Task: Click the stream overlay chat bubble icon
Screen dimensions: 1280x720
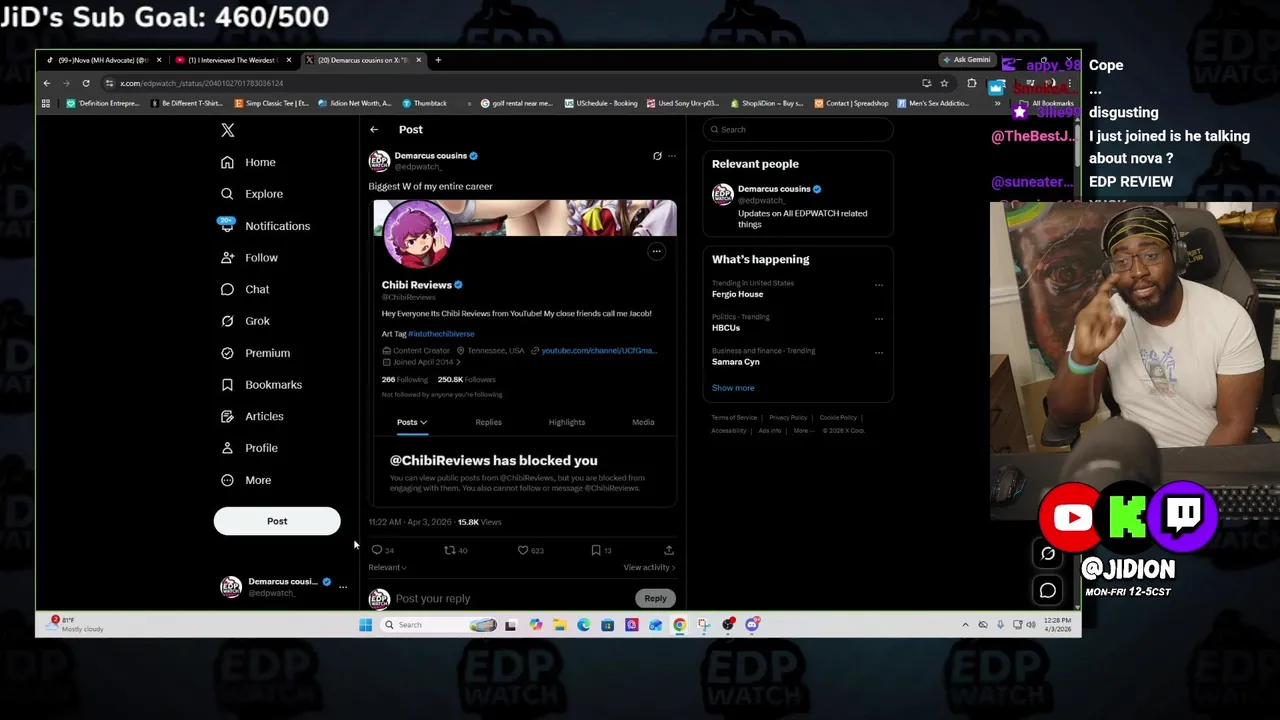Action: click(1048, 591)
